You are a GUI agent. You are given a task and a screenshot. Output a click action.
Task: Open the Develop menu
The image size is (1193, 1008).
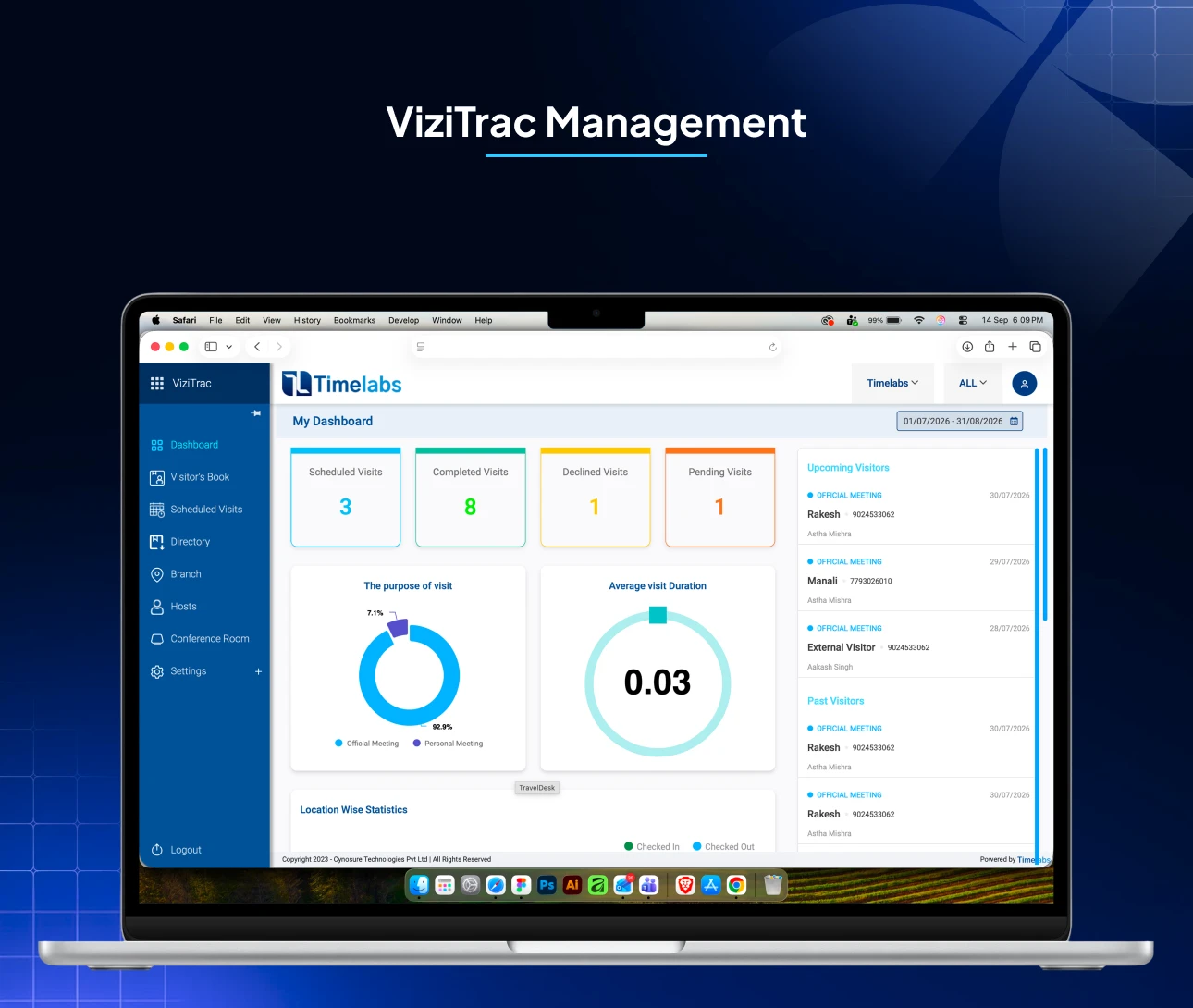click(403, 321)
